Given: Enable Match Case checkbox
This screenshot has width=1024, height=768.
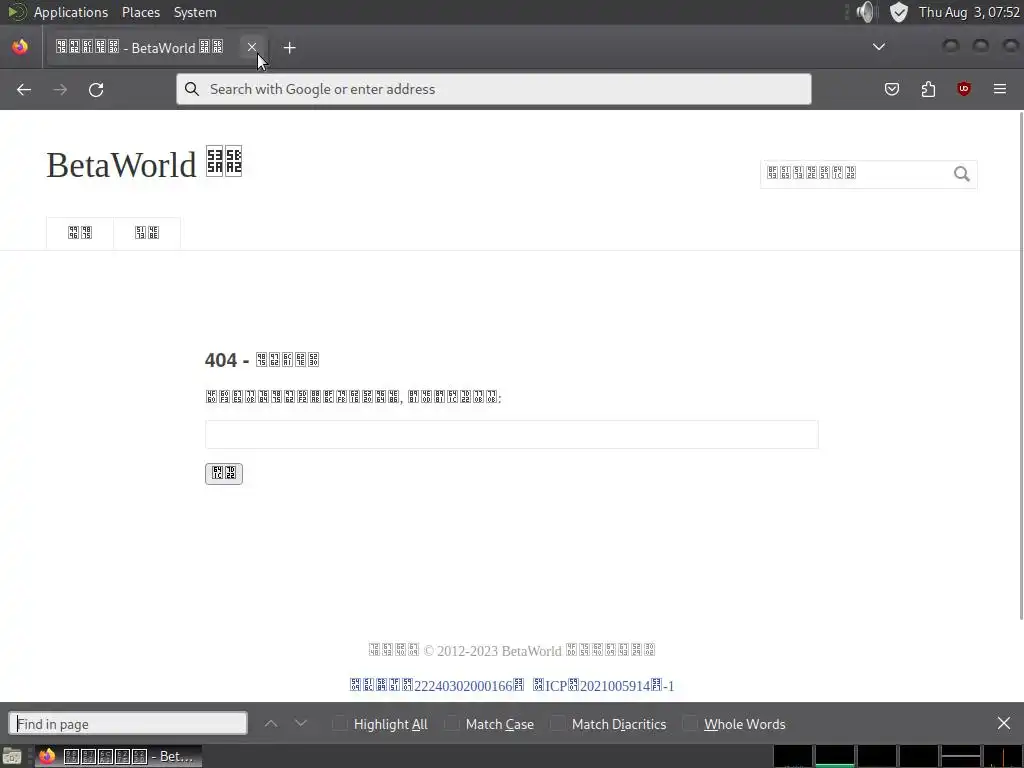Looking at the screenshot, I should (451, 724).
